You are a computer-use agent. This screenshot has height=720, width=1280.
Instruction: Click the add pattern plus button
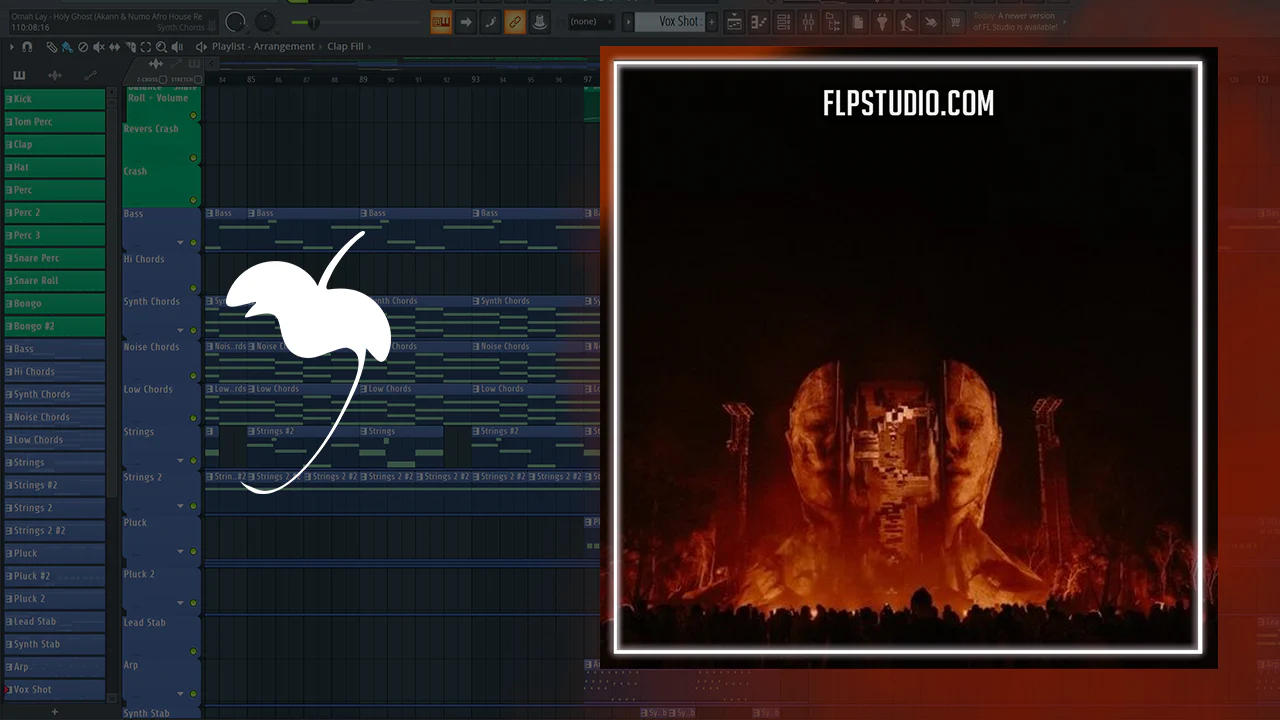point(711,21)
